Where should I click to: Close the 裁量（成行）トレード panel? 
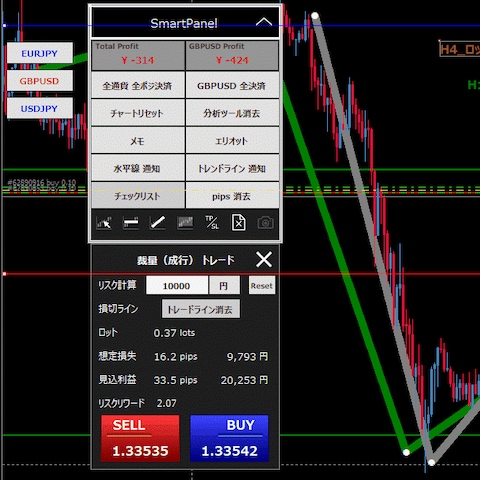[x=264, y=259]
